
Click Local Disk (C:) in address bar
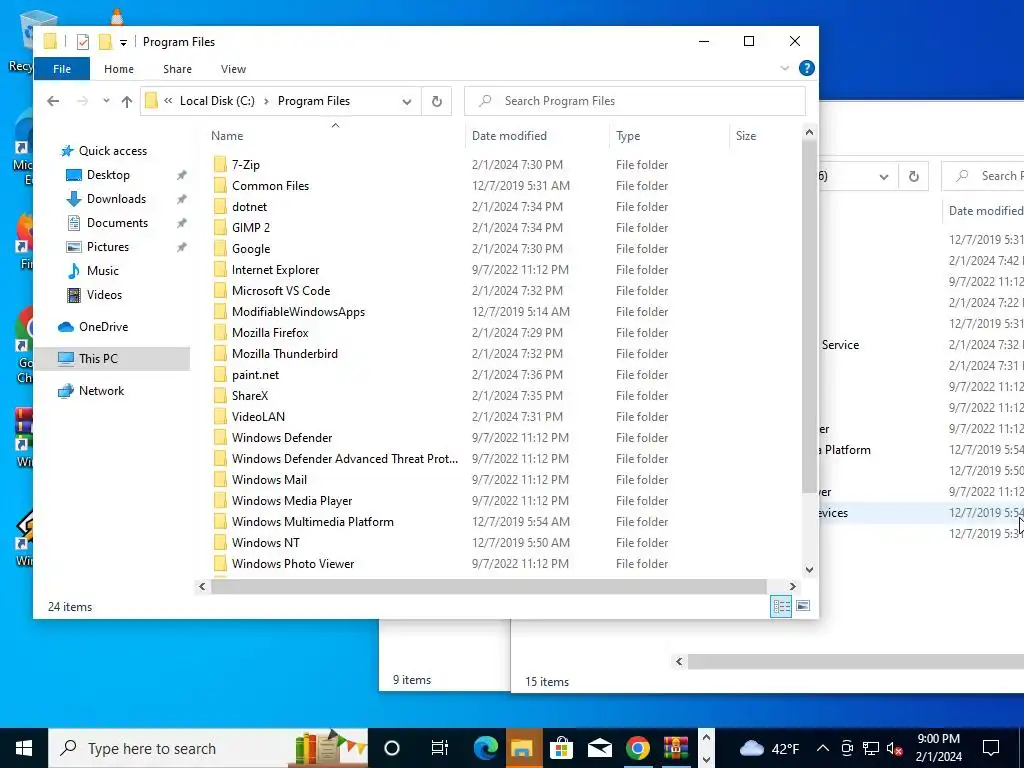tap(217, 101)
